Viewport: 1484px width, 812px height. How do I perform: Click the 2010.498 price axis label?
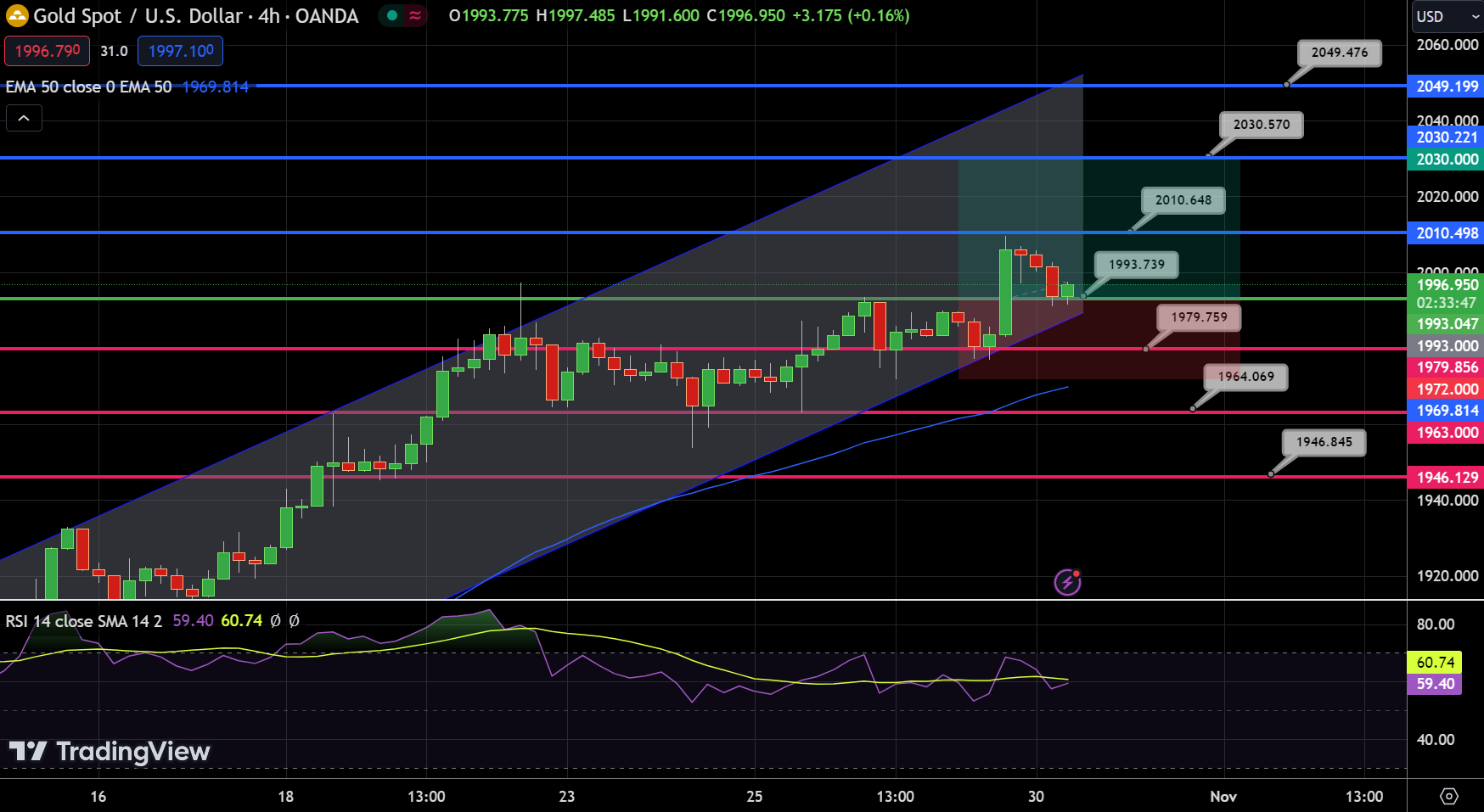[x=1447, y=232]
